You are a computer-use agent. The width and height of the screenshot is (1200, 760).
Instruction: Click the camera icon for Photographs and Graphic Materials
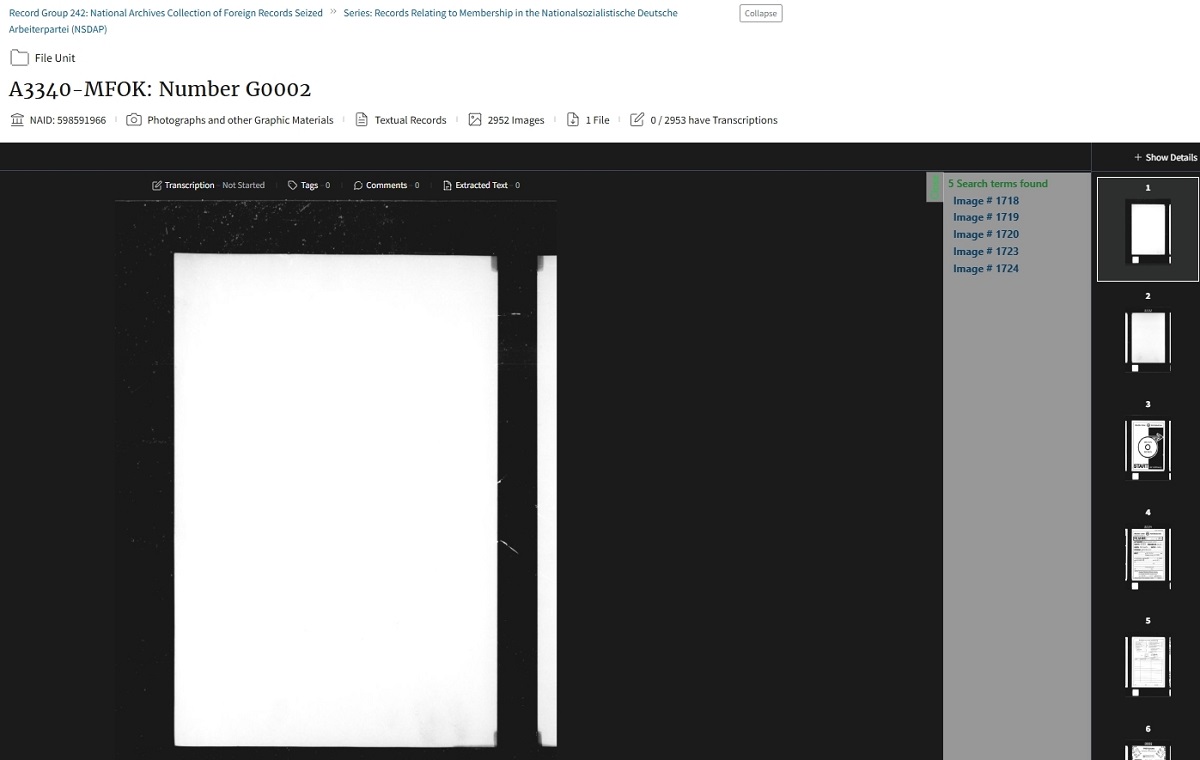(x=135, y=120)
